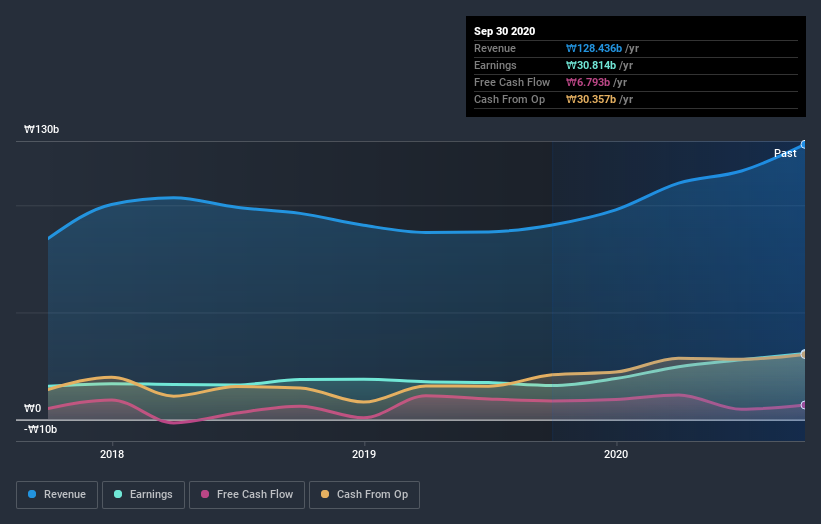Click the ₩30.357b cash from op value
The height and width of the screenshot is (524, 821).
pyautogui.click(x=591, y=99)
